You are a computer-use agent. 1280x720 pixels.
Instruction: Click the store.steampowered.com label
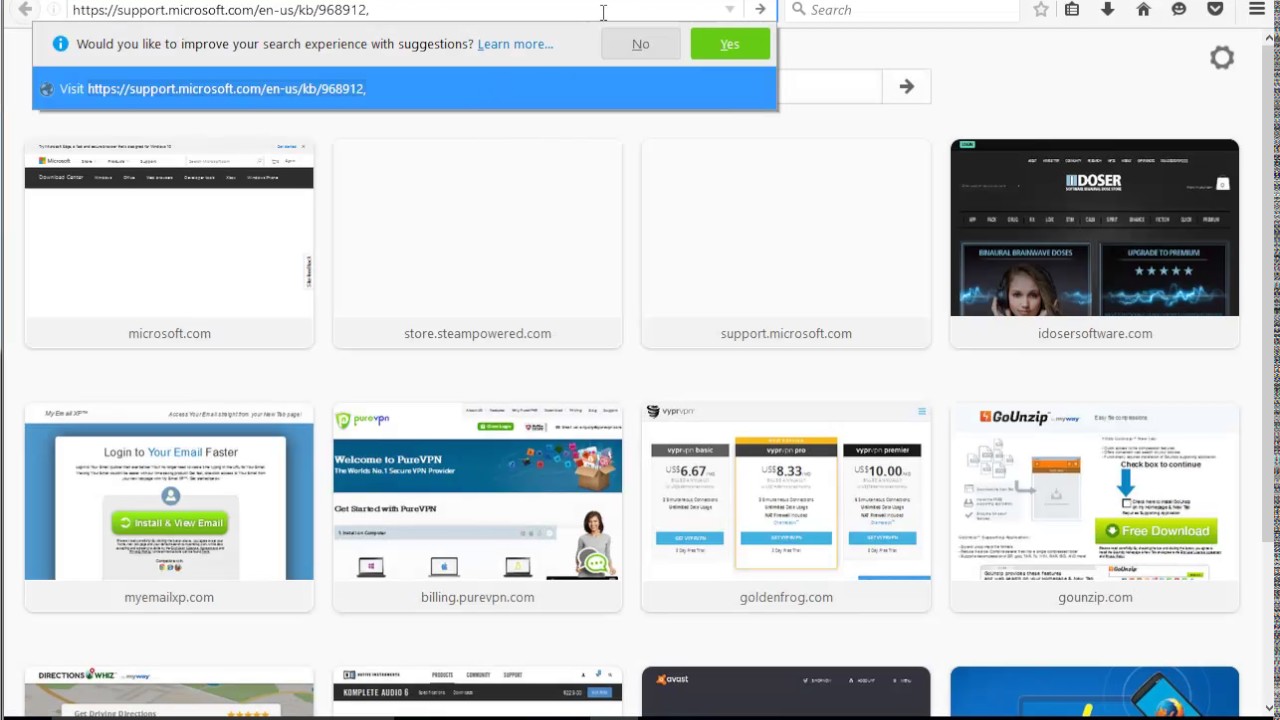478,333
